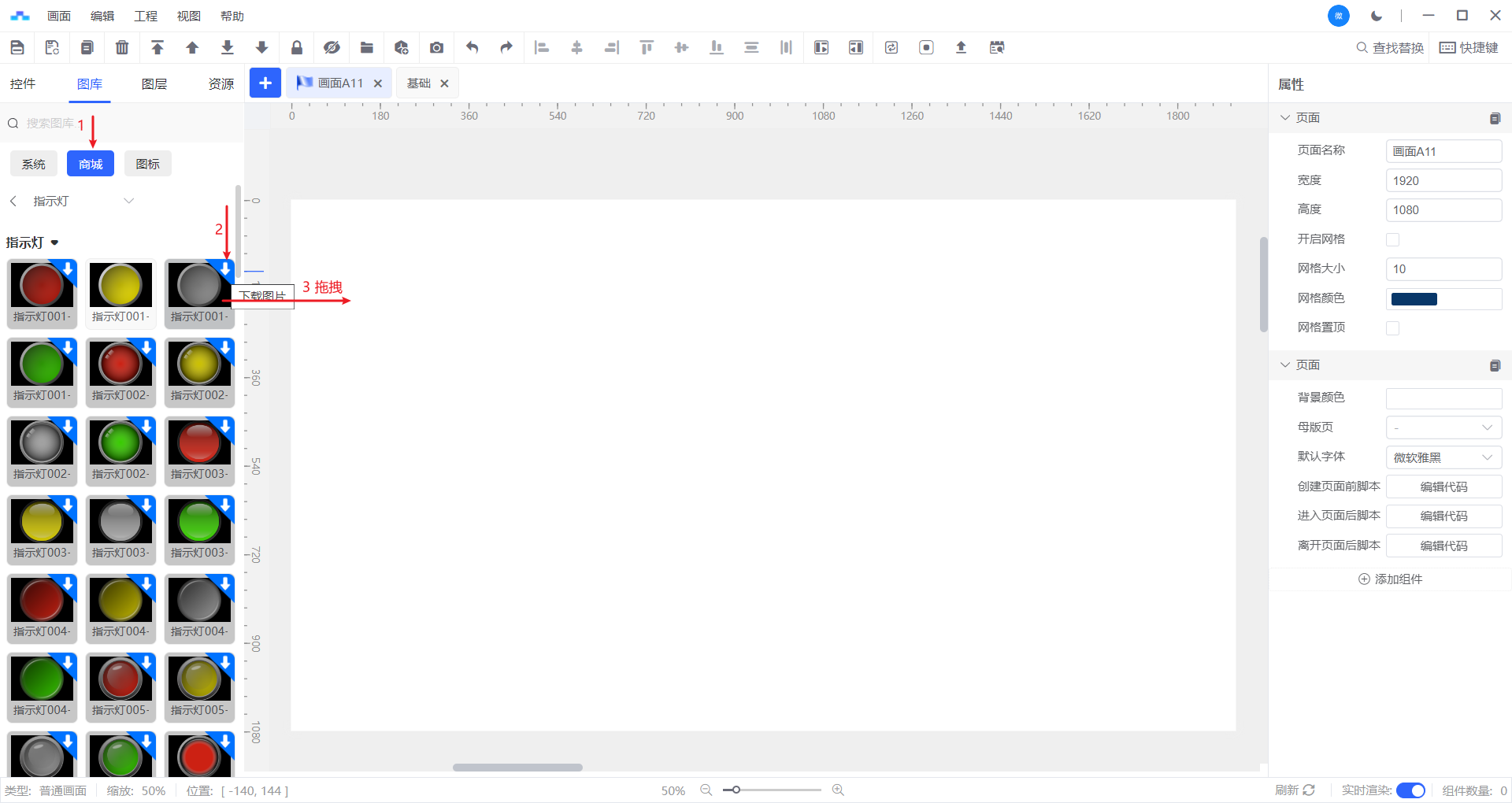The height and width of the screenshot is (803, 1512).
Task: Click the lock icon in the toolbar
Action: click(297, 48)
